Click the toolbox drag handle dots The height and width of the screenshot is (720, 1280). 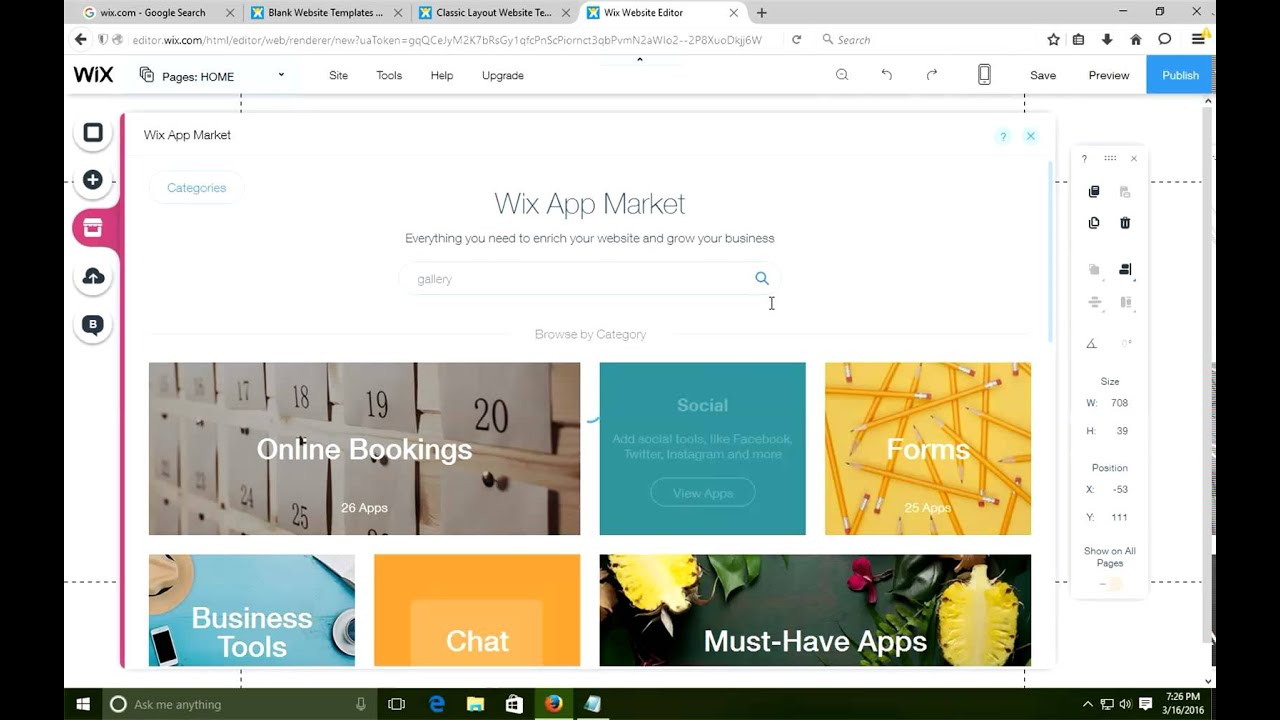point(1110,158)
